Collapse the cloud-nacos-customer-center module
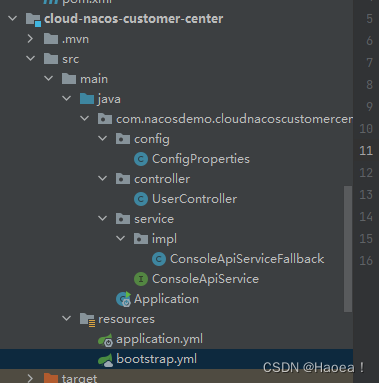Image resolution: width=379 pixels, height=383 pixels. [13, 18]
